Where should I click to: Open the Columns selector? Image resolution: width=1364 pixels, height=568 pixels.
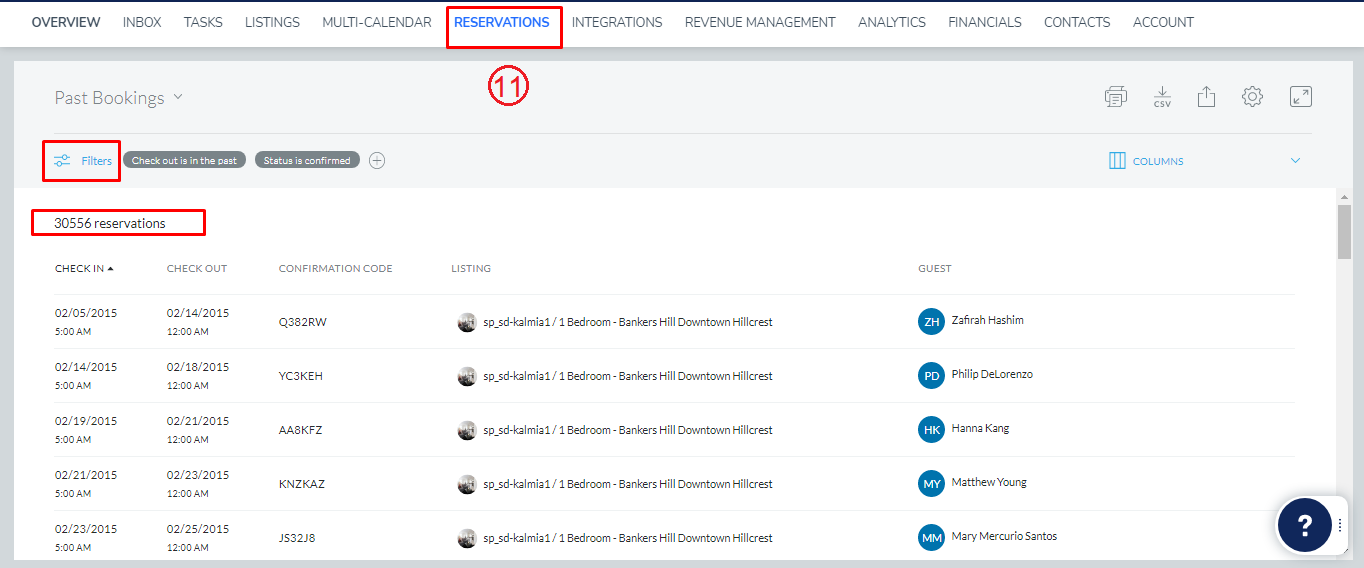tap(1146, 161)
